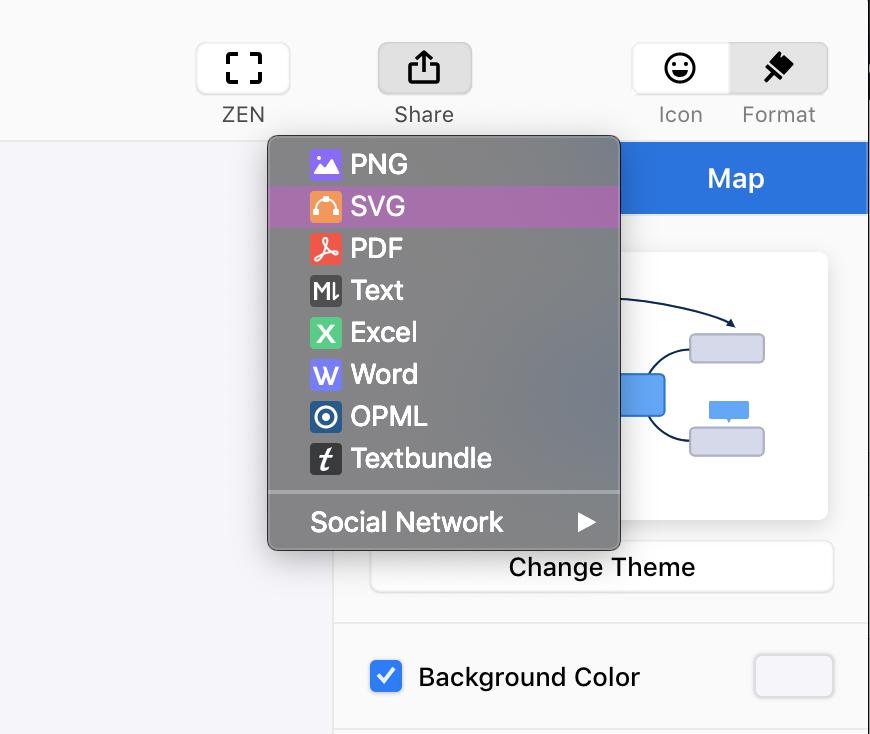Screen dimensions: 870x734
Task: Click the Share export icon
Action: [x=424, y=68]
